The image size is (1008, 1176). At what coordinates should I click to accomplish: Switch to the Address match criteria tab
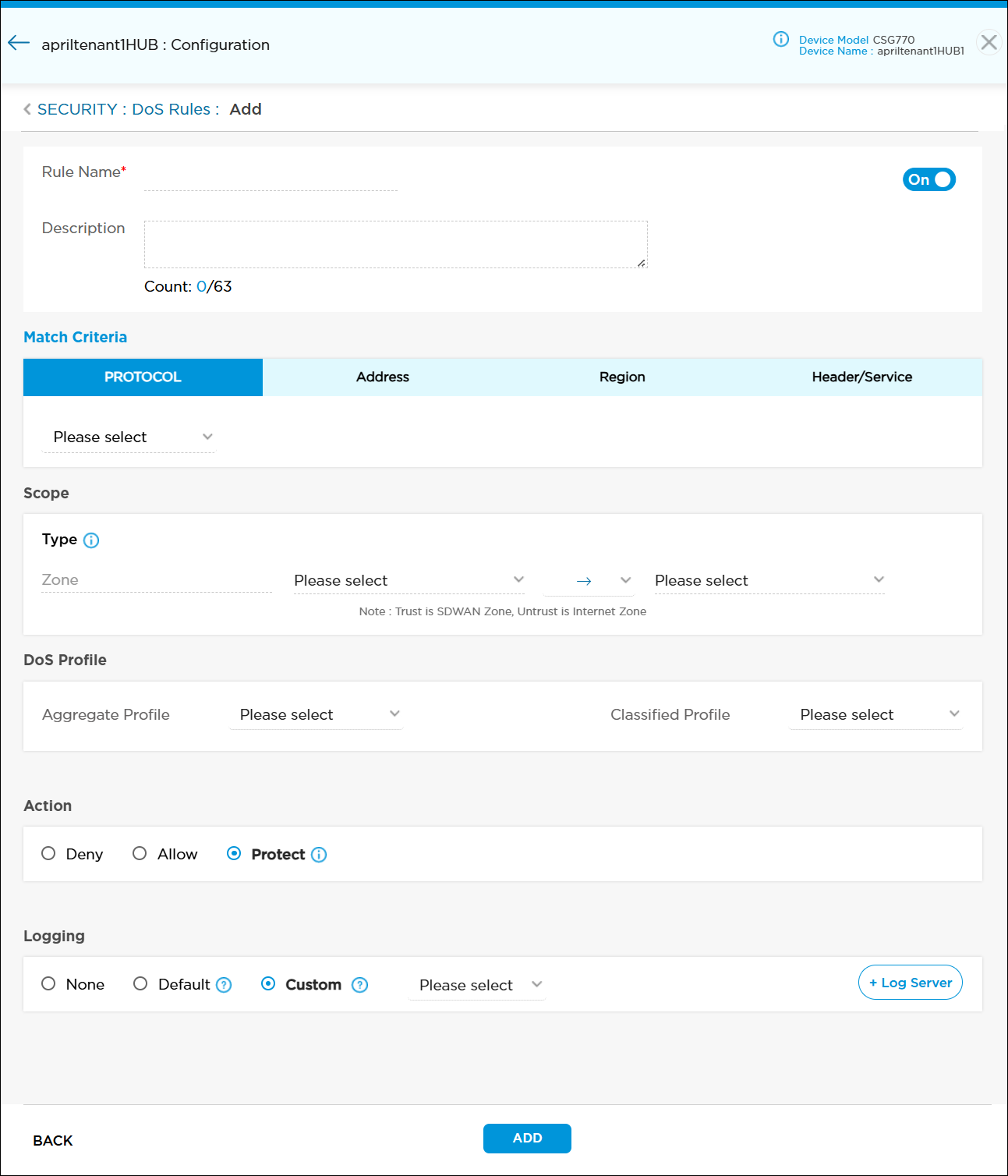pos(382,377)
